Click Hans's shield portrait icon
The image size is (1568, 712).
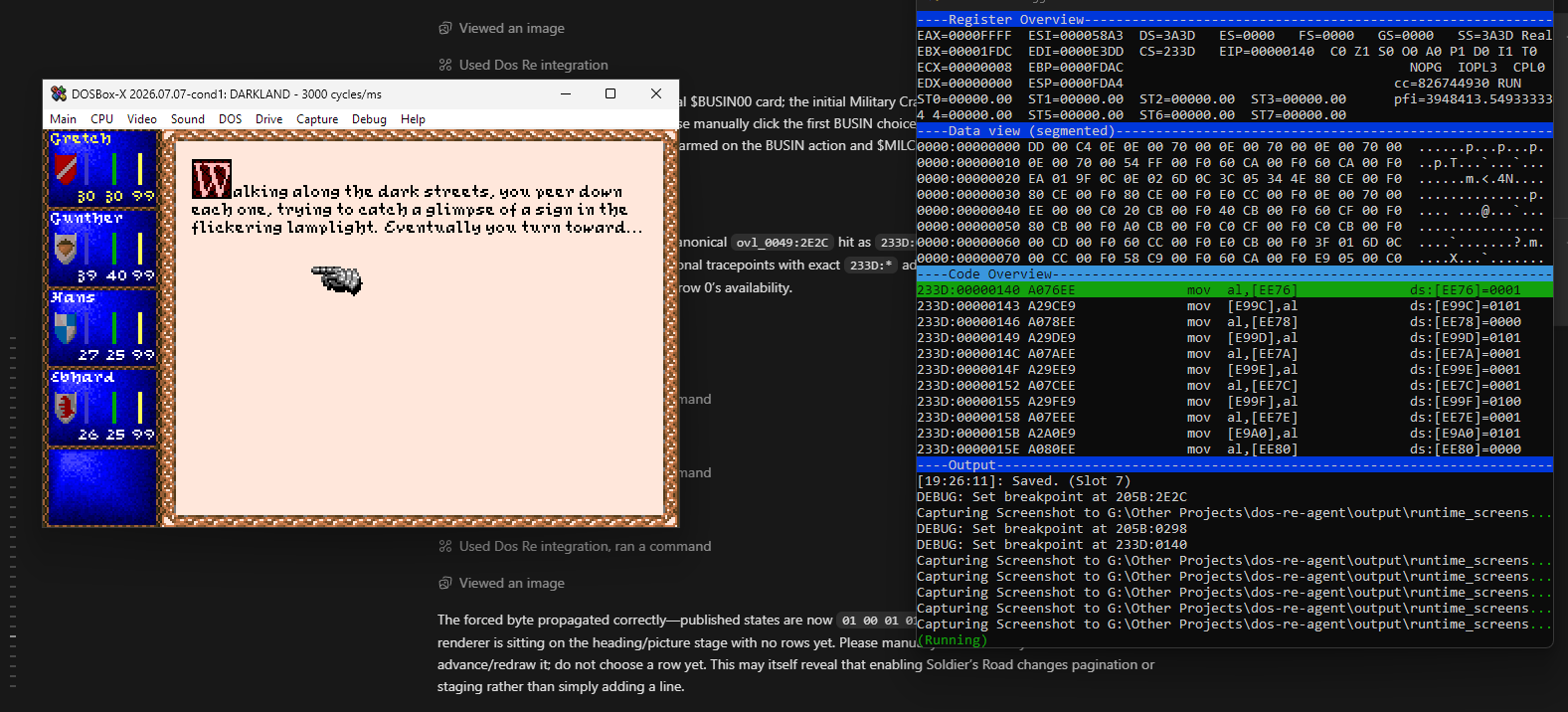(x=66, y=327)
